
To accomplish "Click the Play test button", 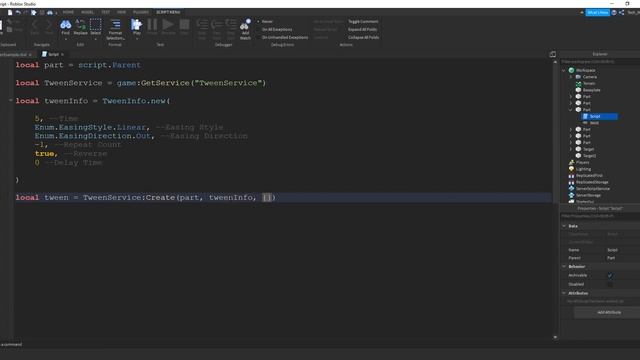I will point(136,24).
